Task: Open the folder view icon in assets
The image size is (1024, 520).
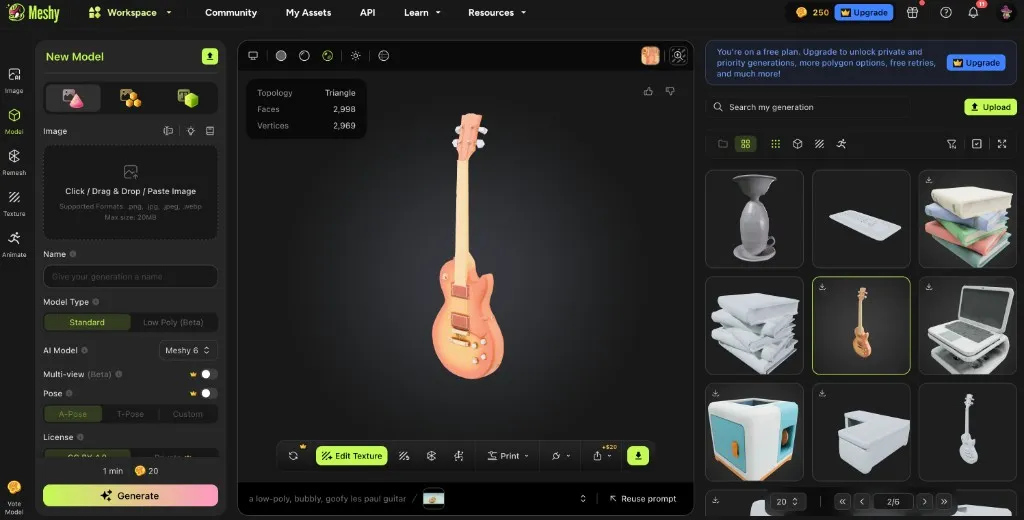Action: coord(723,144)
